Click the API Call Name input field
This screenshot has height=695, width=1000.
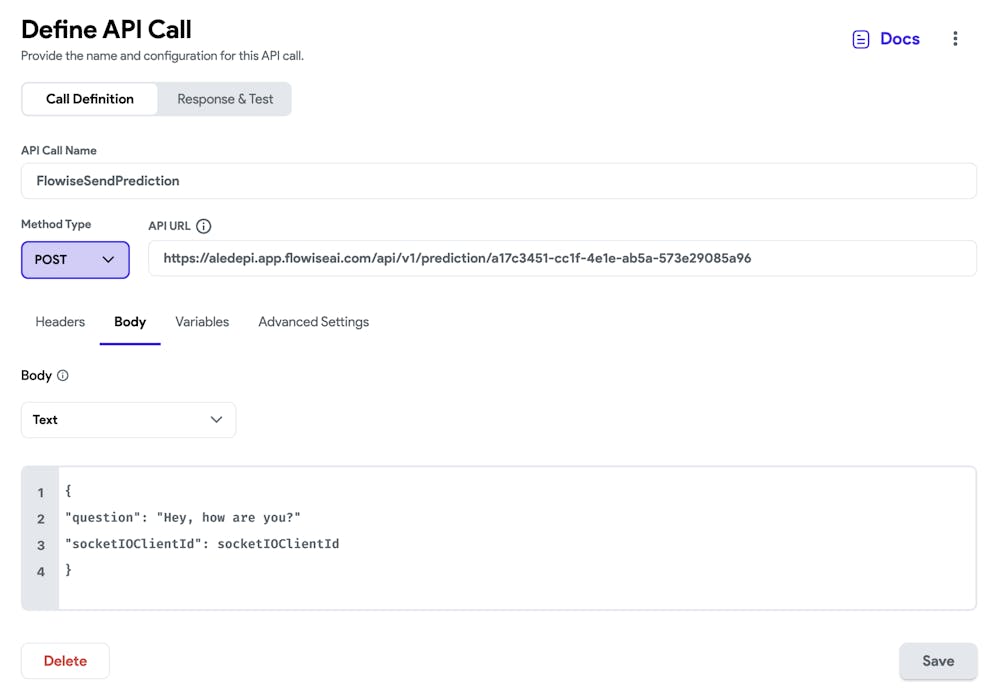tap(498, 181)
